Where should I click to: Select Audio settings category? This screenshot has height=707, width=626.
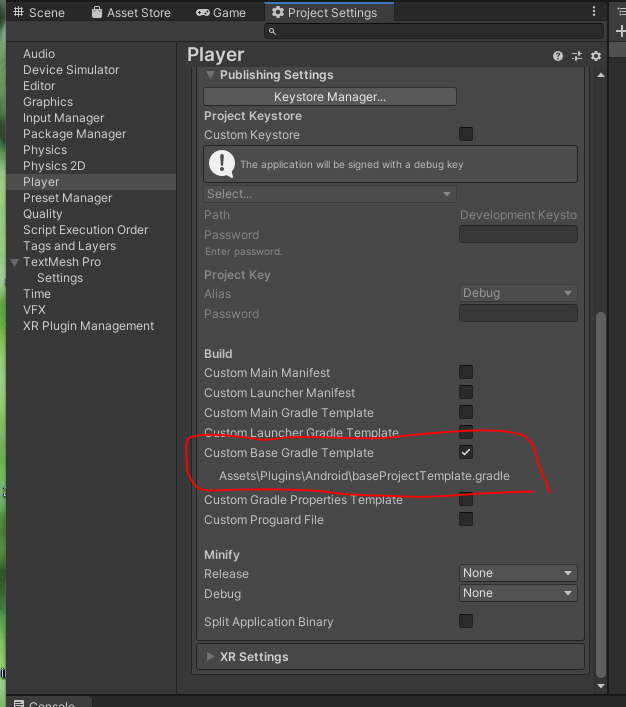[x=39, y=54]
